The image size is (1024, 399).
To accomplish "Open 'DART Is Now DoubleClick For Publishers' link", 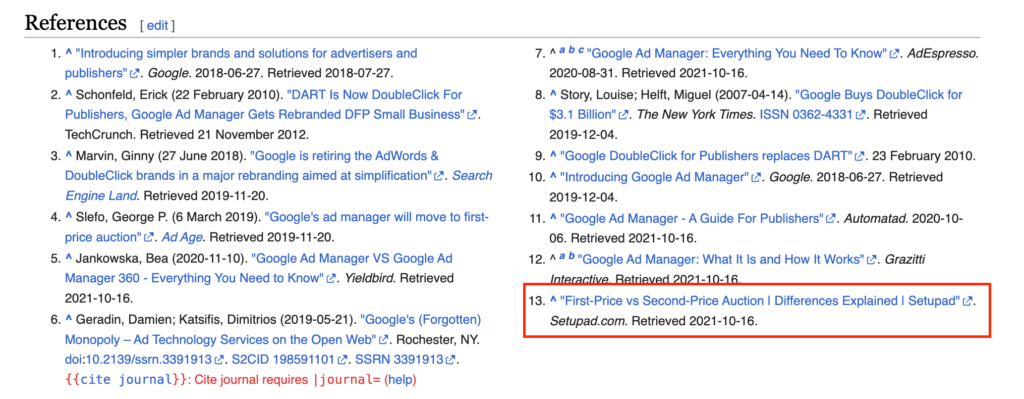I will (265, 105).
